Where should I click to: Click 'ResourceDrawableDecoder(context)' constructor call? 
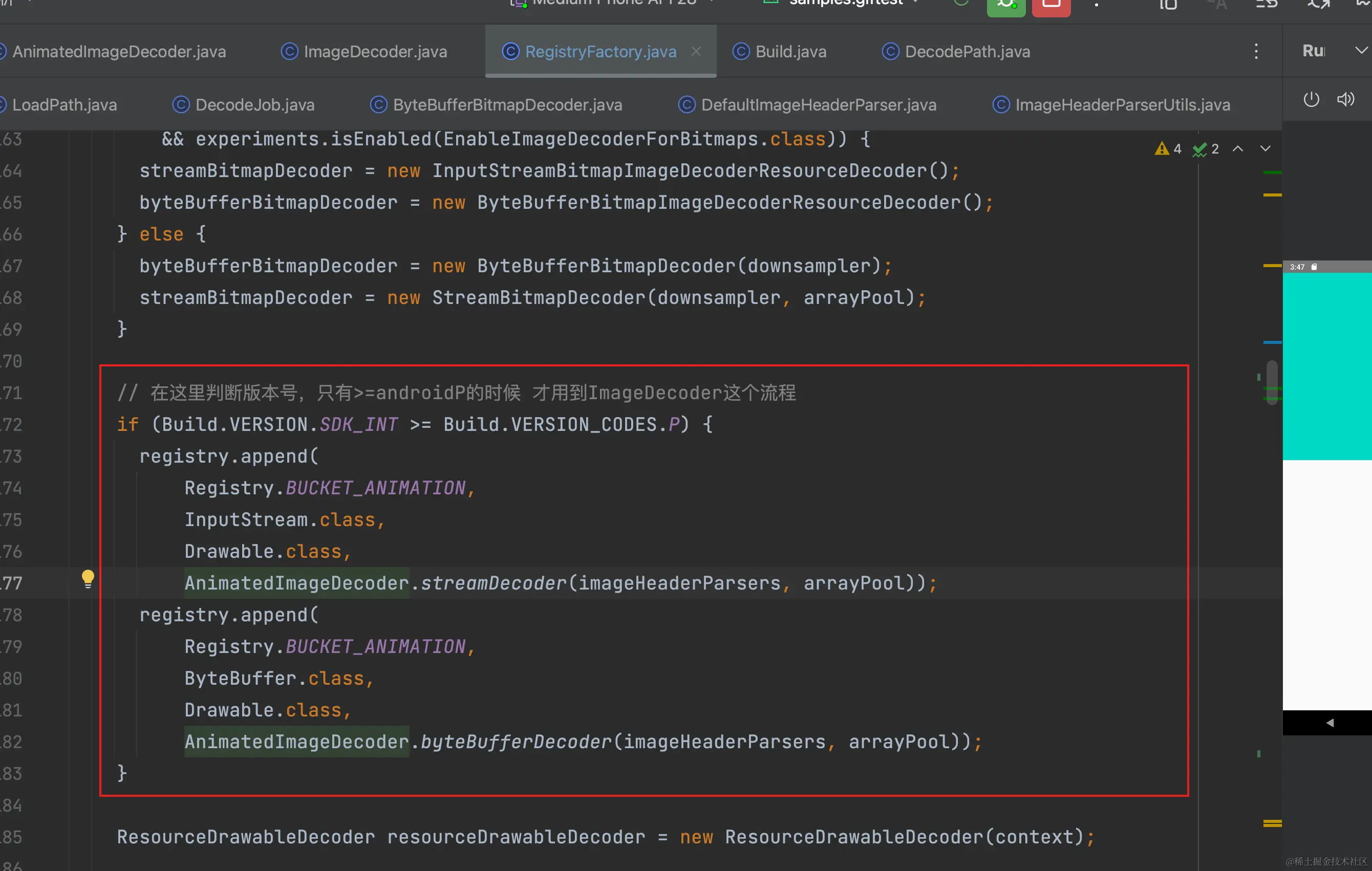904,837
